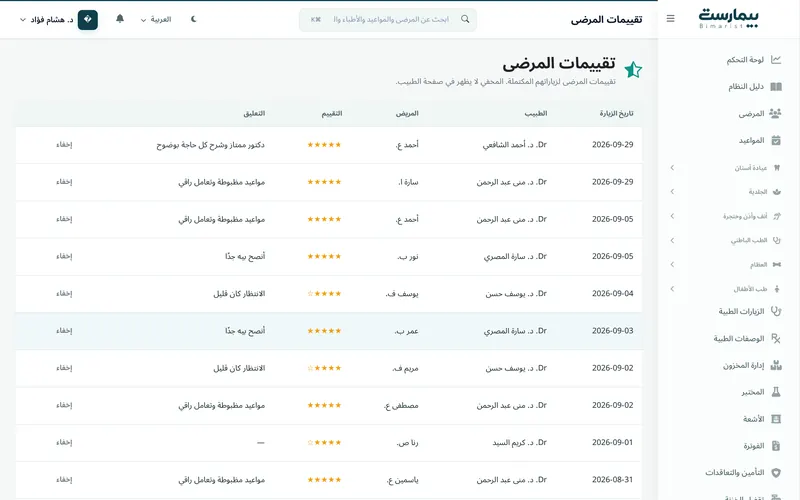Click the child icon beside طب الأطفال

(777, 289)
